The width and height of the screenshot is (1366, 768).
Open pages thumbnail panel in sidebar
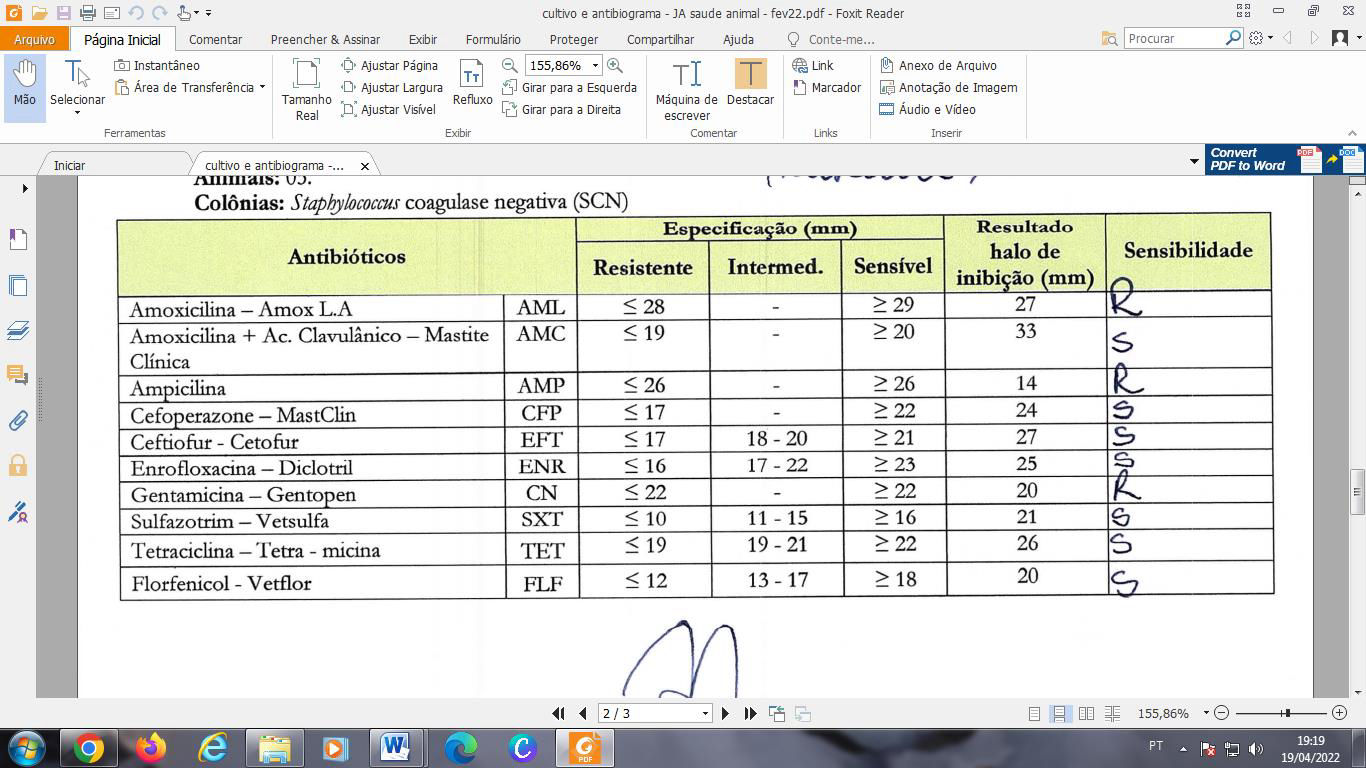(x=18, y=285)
